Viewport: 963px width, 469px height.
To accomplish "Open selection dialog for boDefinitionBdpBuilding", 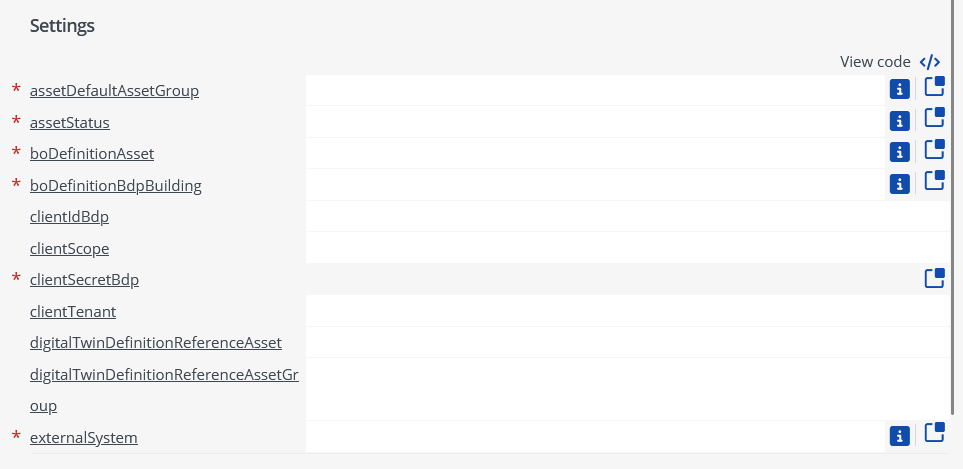I will (x=935, y=180).
